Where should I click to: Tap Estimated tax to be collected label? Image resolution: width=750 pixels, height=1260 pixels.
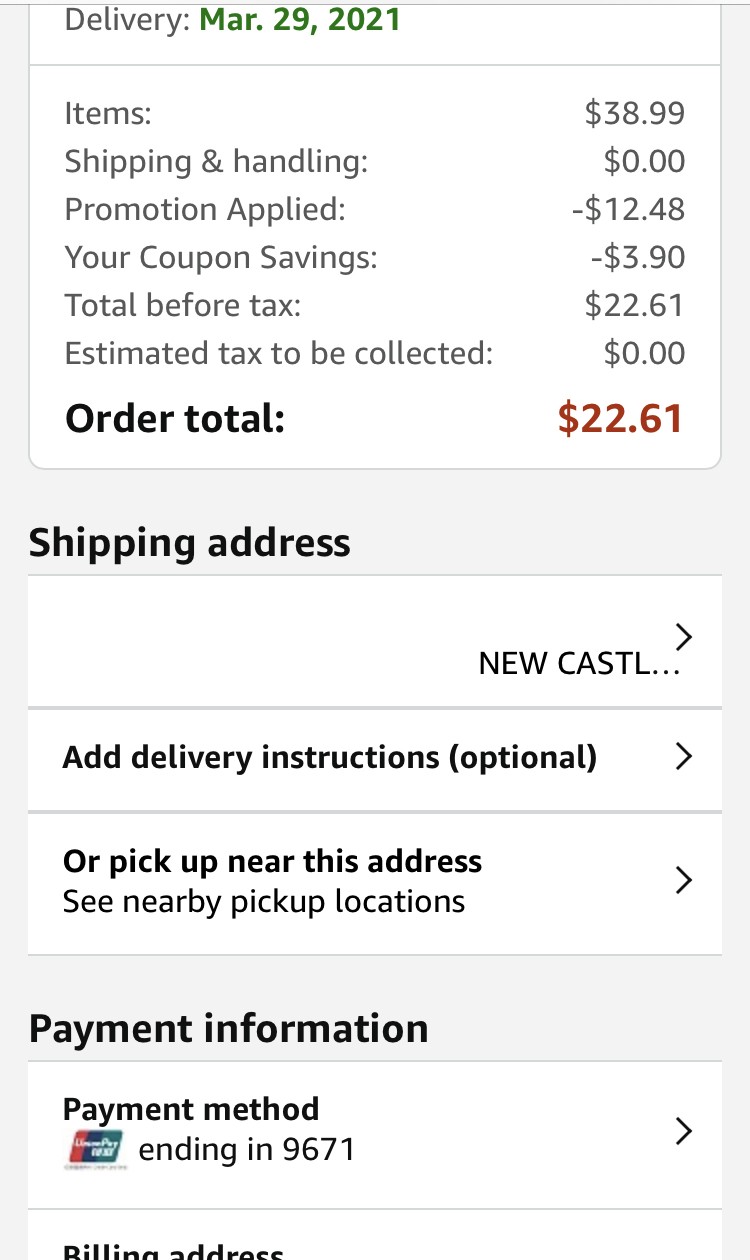coord(279,354)
